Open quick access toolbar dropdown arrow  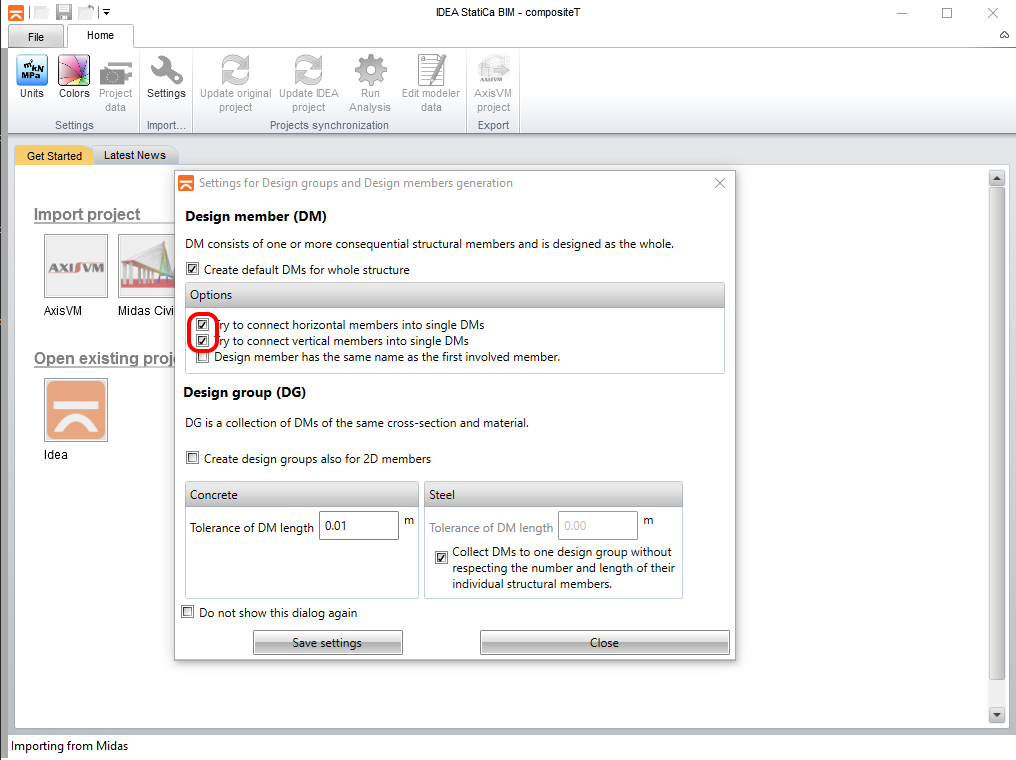click(107, 12)
